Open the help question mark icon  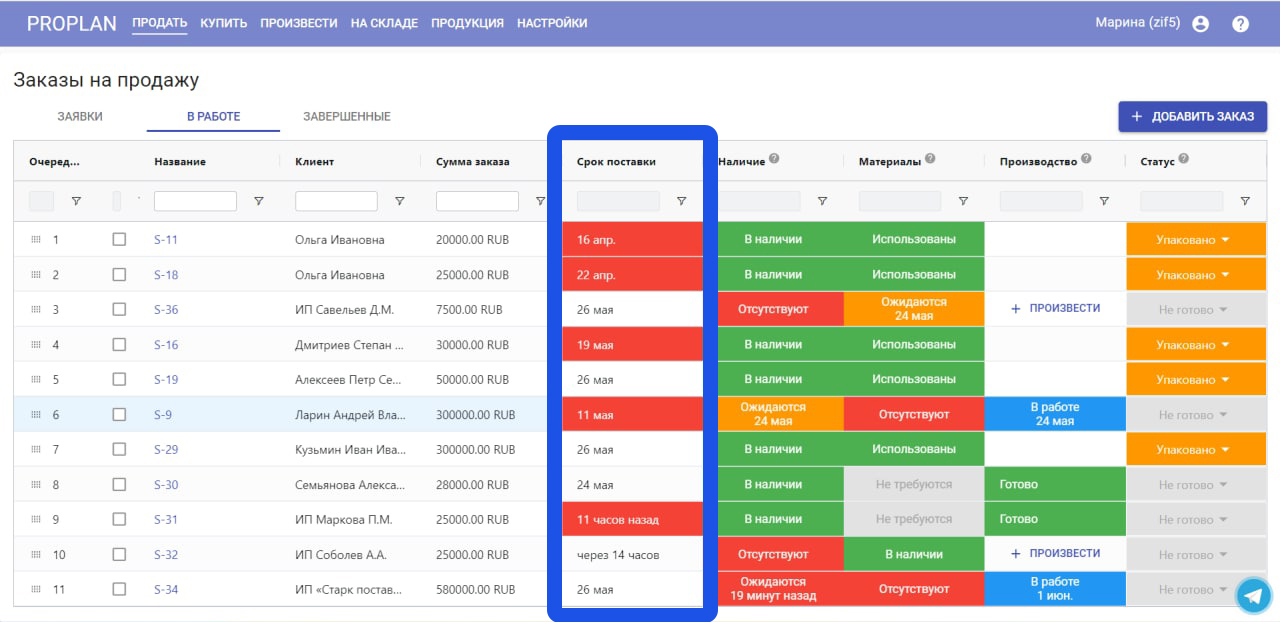[1241, 24]
